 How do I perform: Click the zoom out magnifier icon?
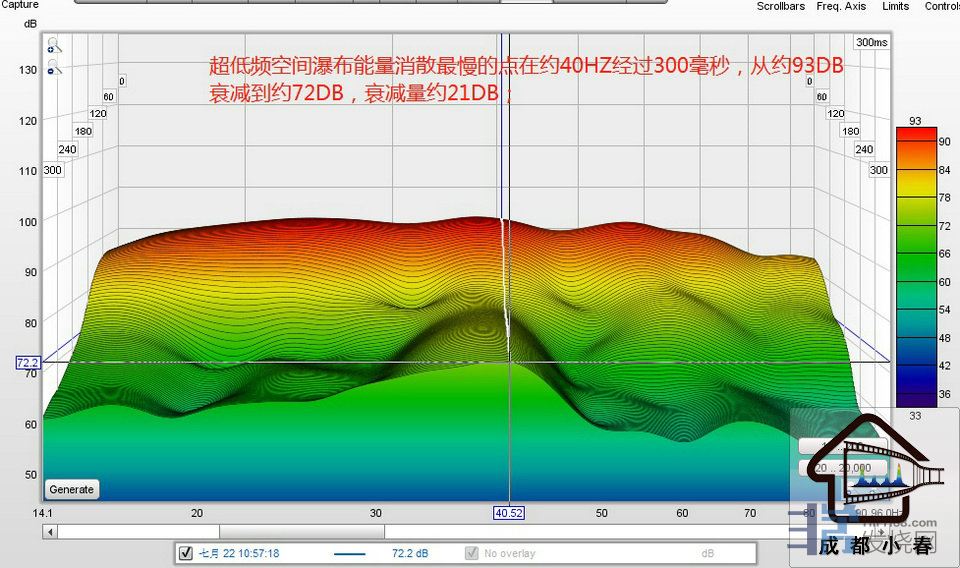(53, 68)
